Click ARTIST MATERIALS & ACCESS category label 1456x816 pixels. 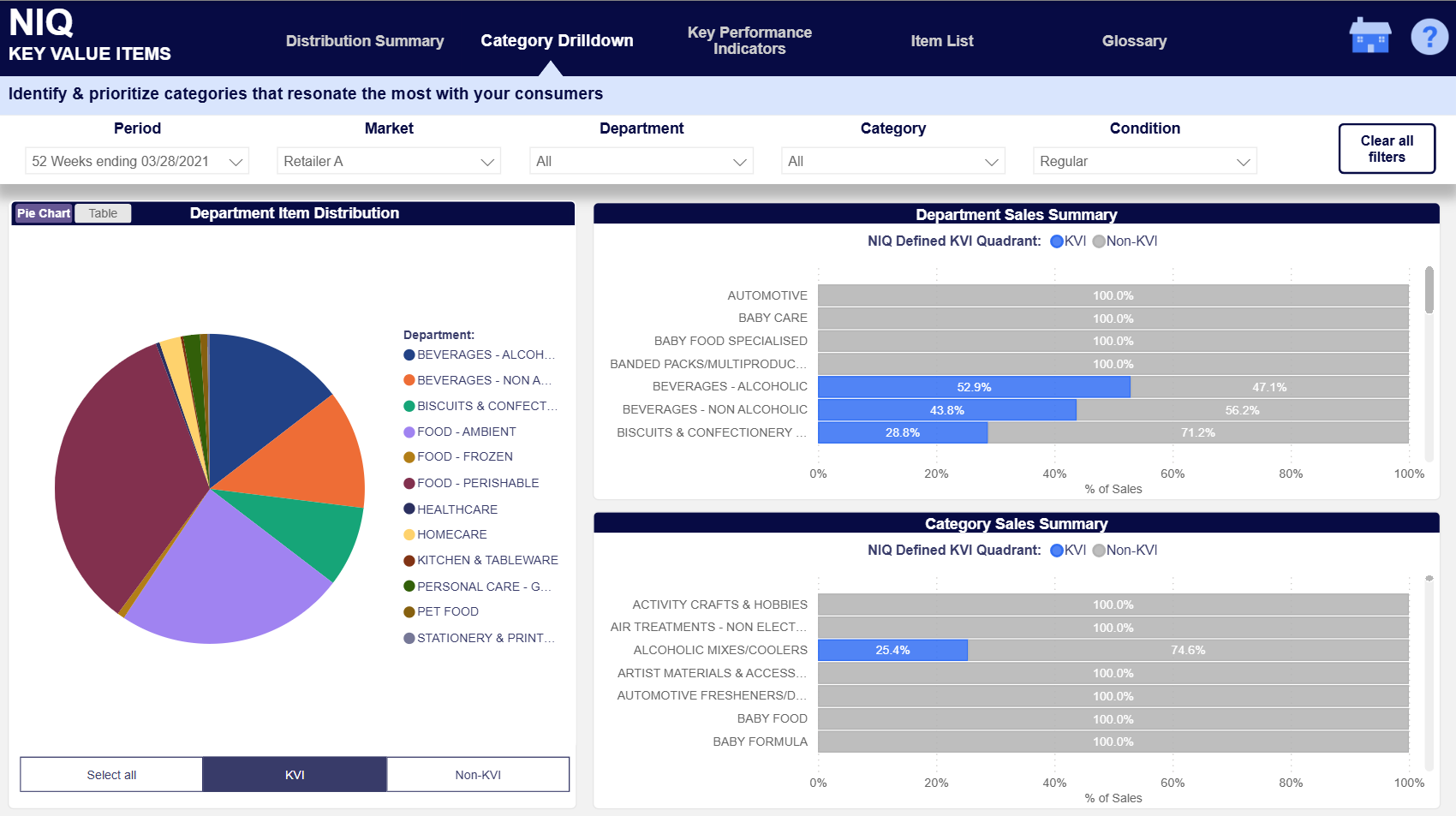click(712, 673)
